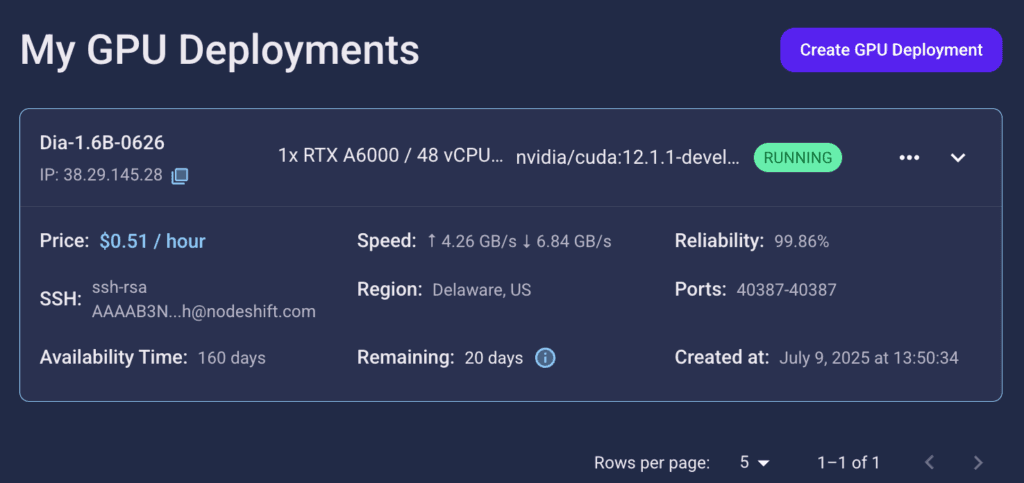This screenshot has width=1024, height=483.
Task: Go to the next page arrow
Action: point(978,463)
